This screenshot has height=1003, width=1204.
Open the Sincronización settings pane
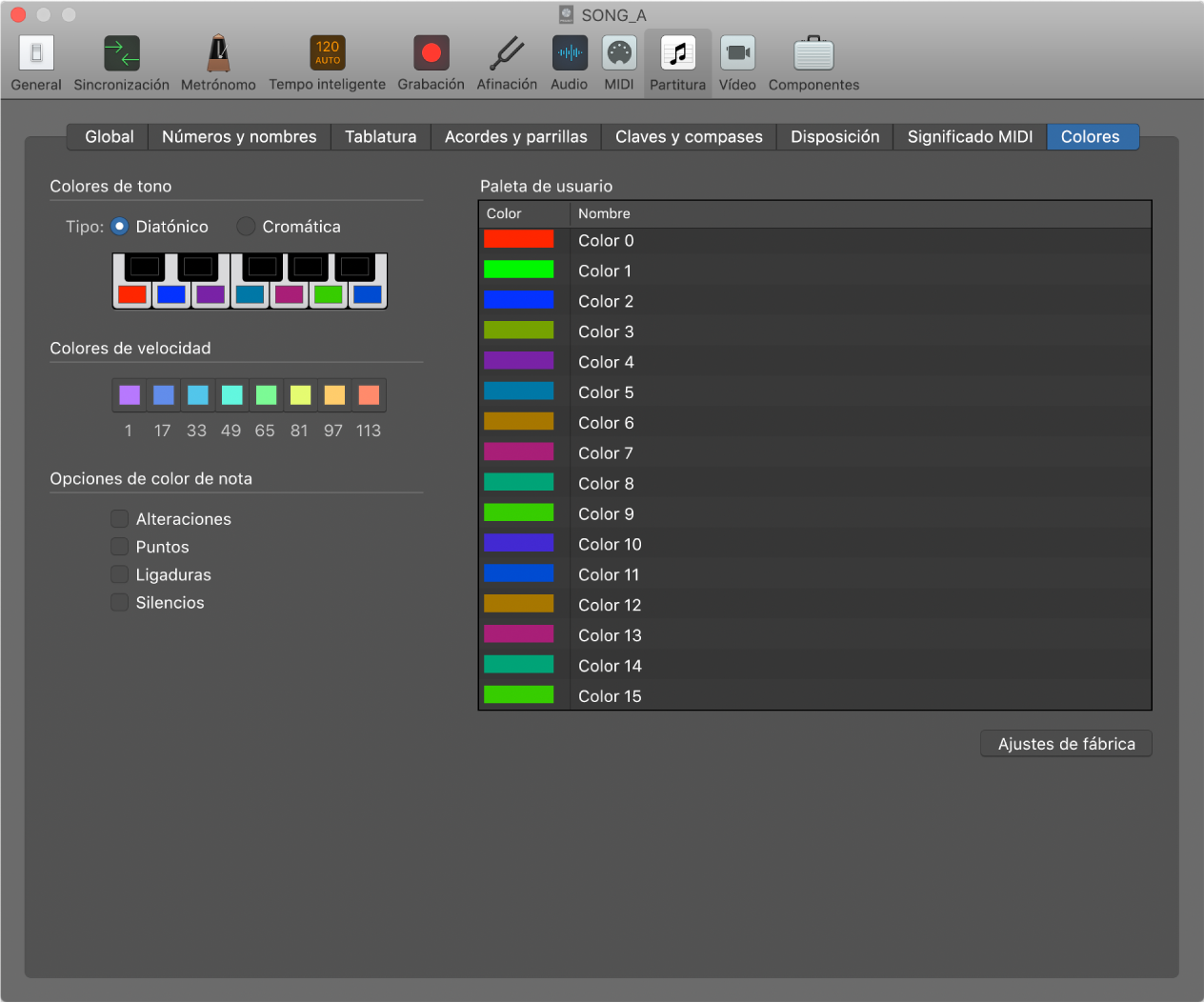pyautogui.click(x=121, y=63)
